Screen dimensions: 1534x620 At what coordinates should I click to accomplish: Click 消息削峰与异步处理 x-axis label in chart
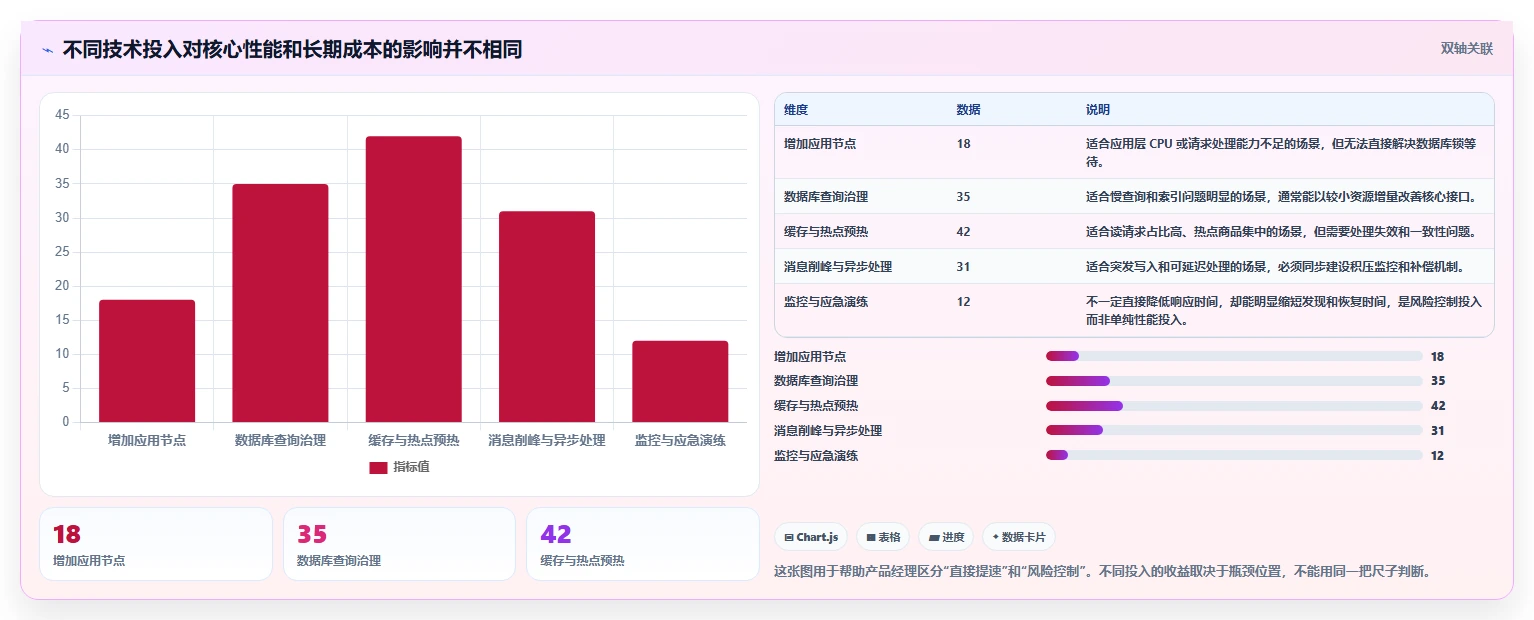[x=547, y=440]
